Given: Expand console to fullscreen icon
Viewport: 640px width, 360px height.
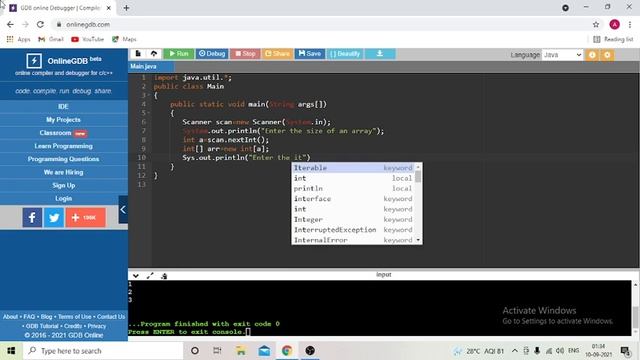Looking at the screenshot, I should click(x=150, y=276).
